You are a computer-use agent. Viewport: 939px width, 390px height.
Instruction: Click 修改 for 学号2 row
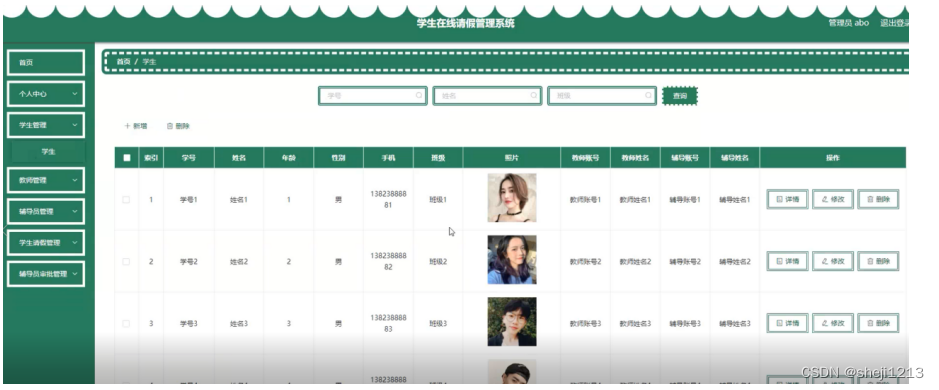pos(832,261)
